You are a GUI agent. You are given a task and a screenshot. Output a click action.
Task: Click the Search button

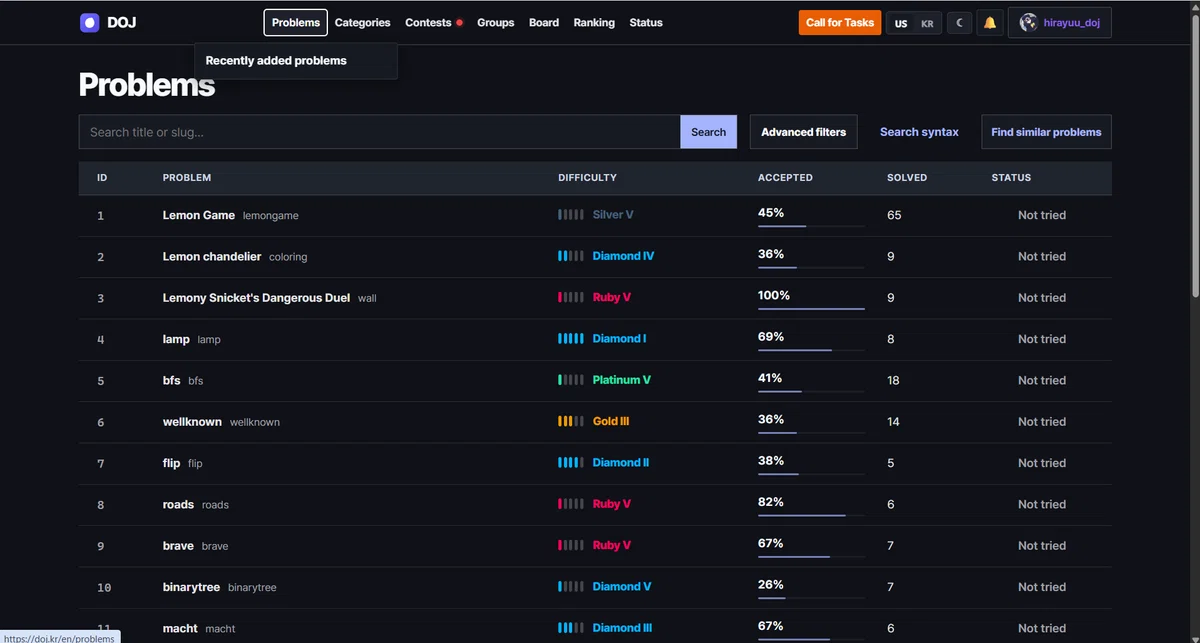tap(709, 132)
